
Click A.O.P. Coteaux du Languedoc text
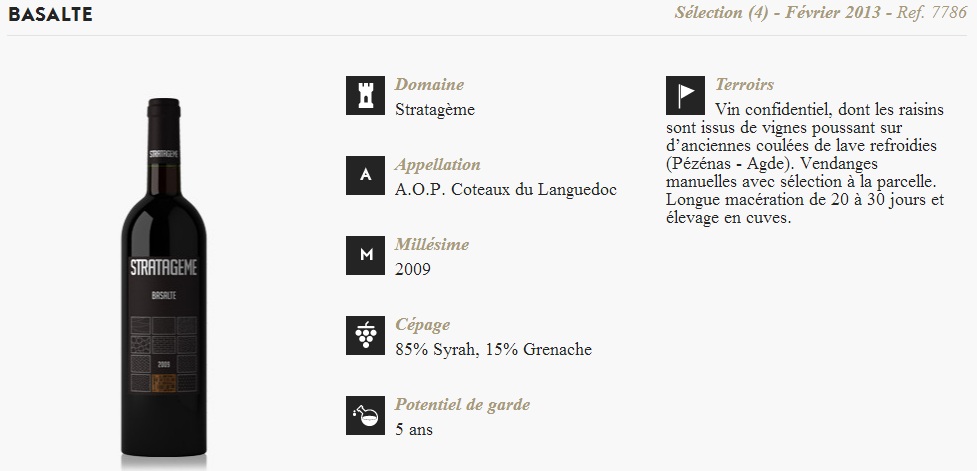point(506,189)
